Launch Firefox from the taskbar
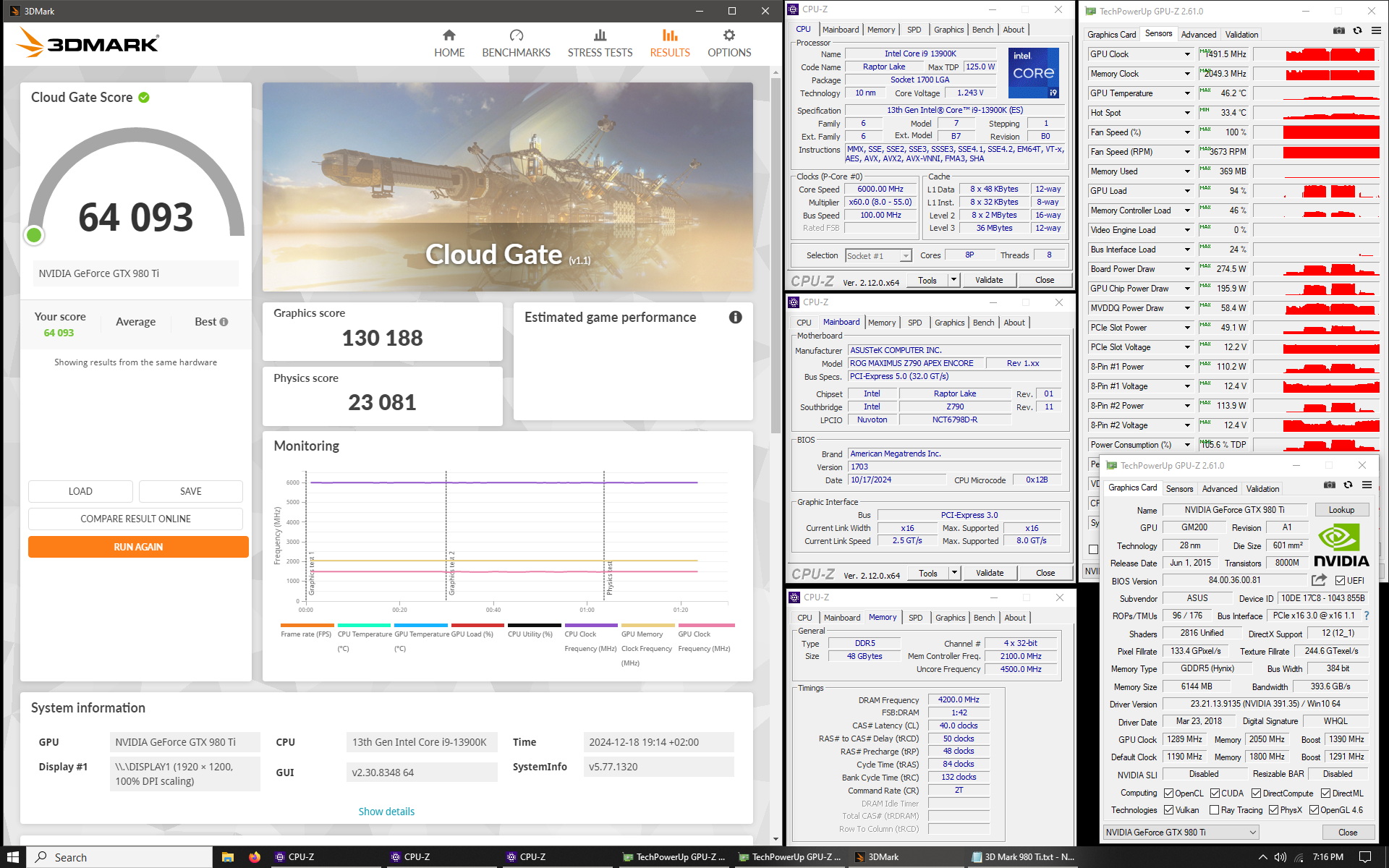Screen dimensions: 1389x868 pyautogui.click(x=255, y=857)
